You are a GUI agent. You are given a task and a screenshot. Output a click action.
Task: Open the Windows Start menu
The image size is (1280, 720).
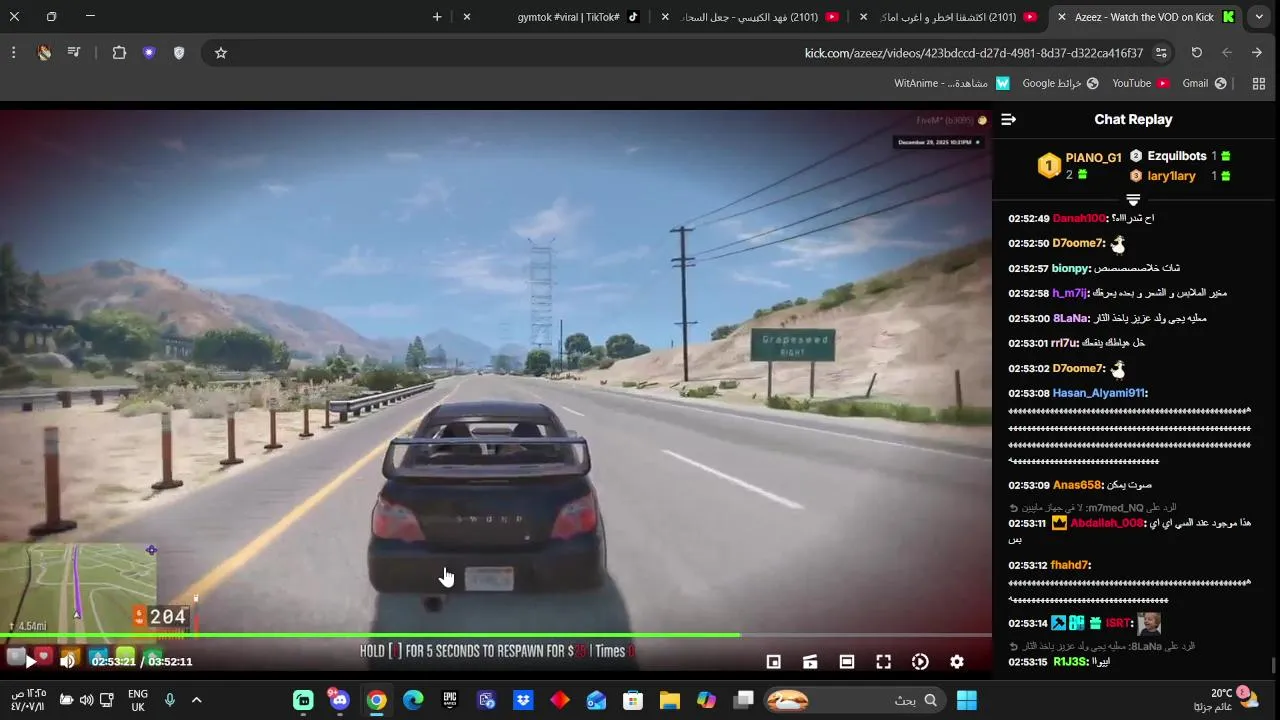tap(967, 700)
